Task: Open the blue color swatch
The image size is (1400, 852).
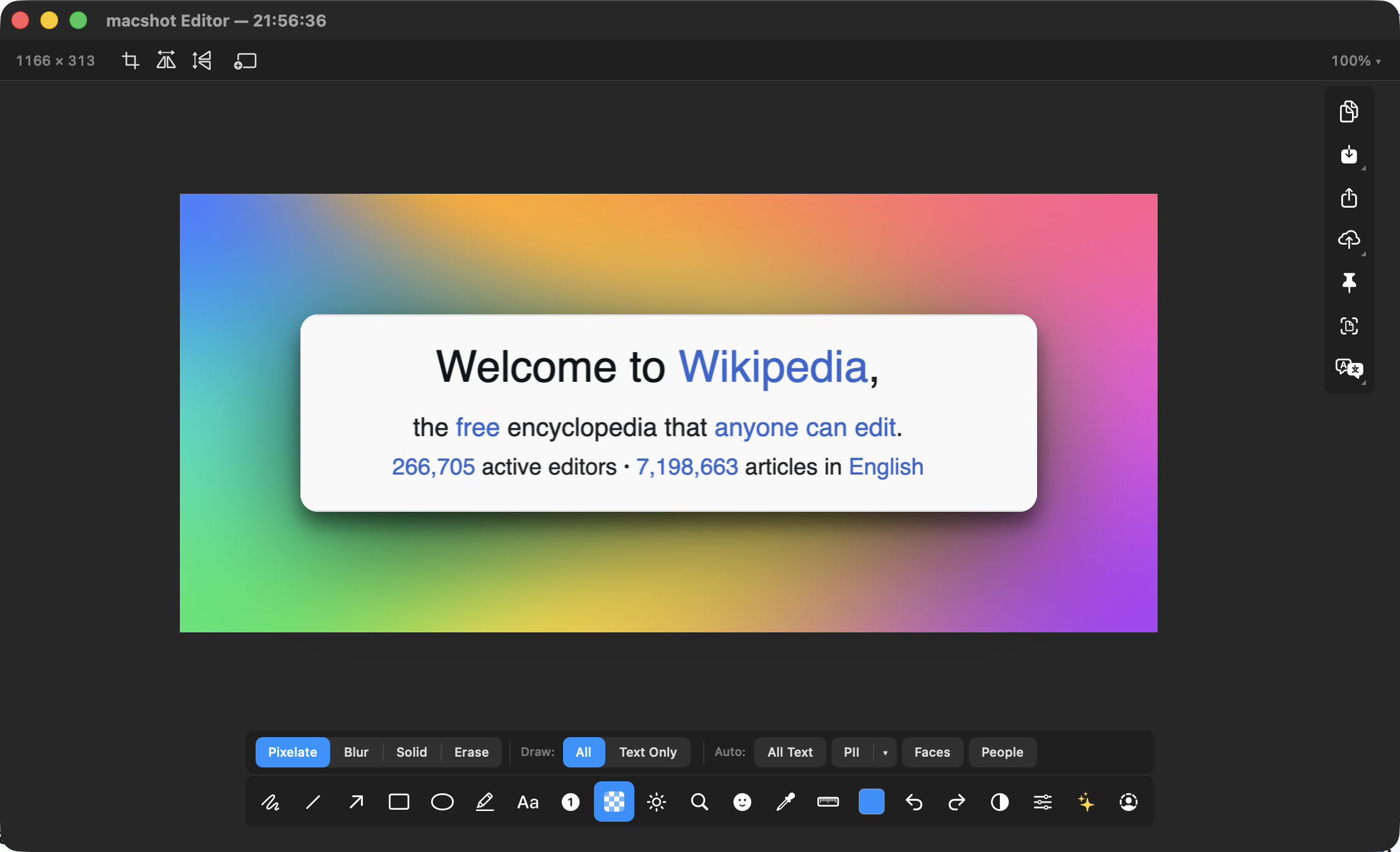Action: [x=871, y=802]
